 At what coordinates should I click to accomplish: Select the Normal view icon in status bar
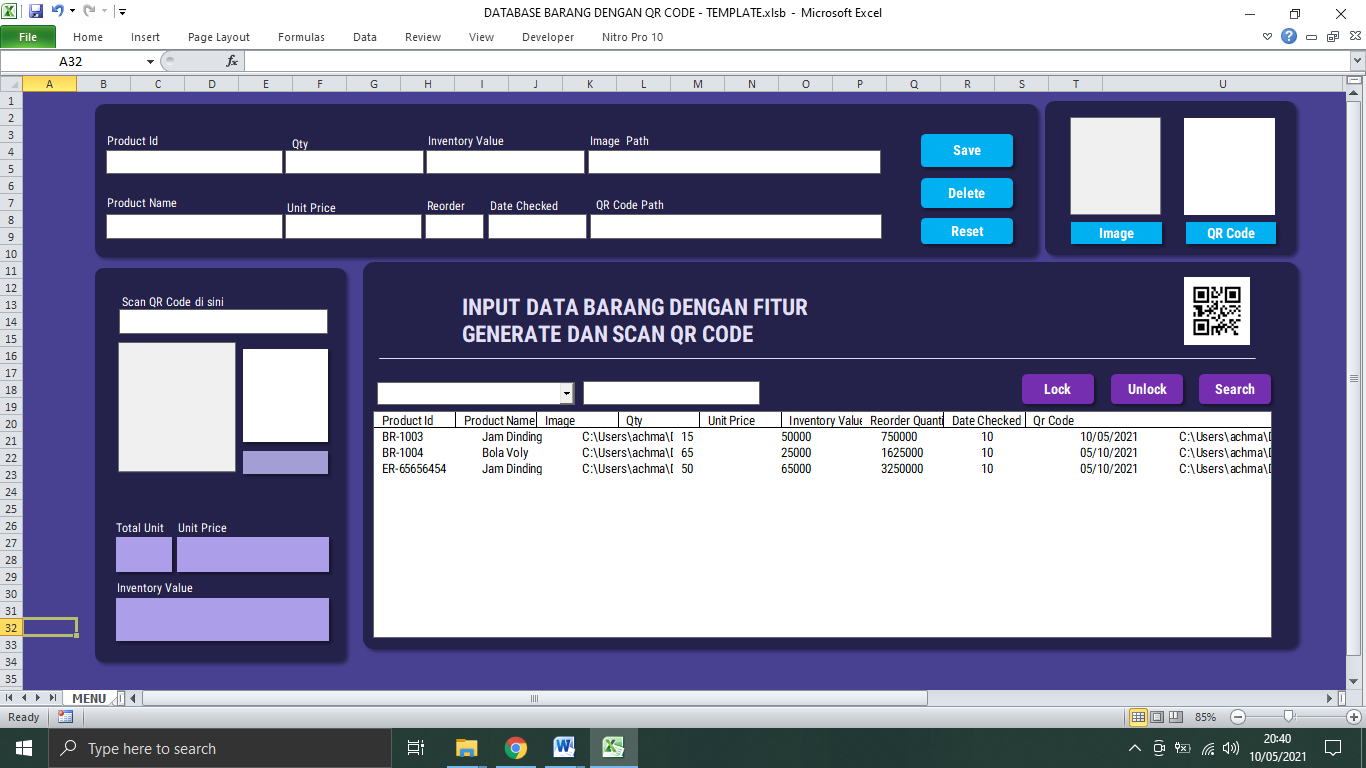(1138, 716)
